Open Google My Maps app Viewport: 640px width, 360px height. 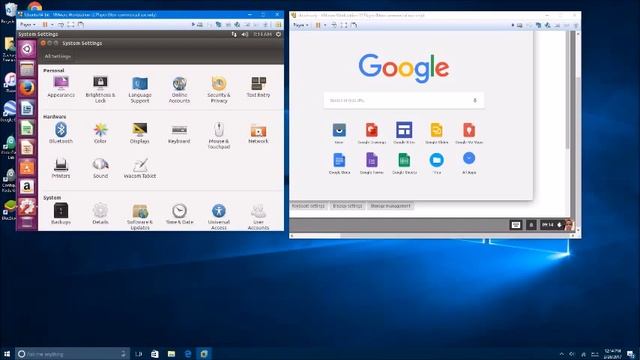[469, 133]
